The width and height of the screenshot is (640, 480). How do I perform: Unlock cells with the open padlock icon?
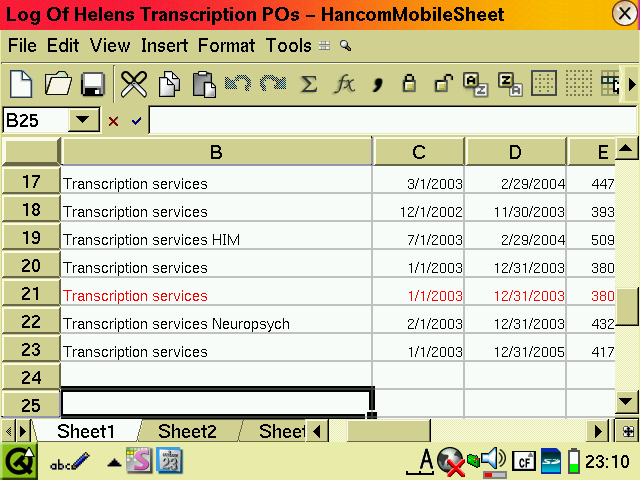444,83
